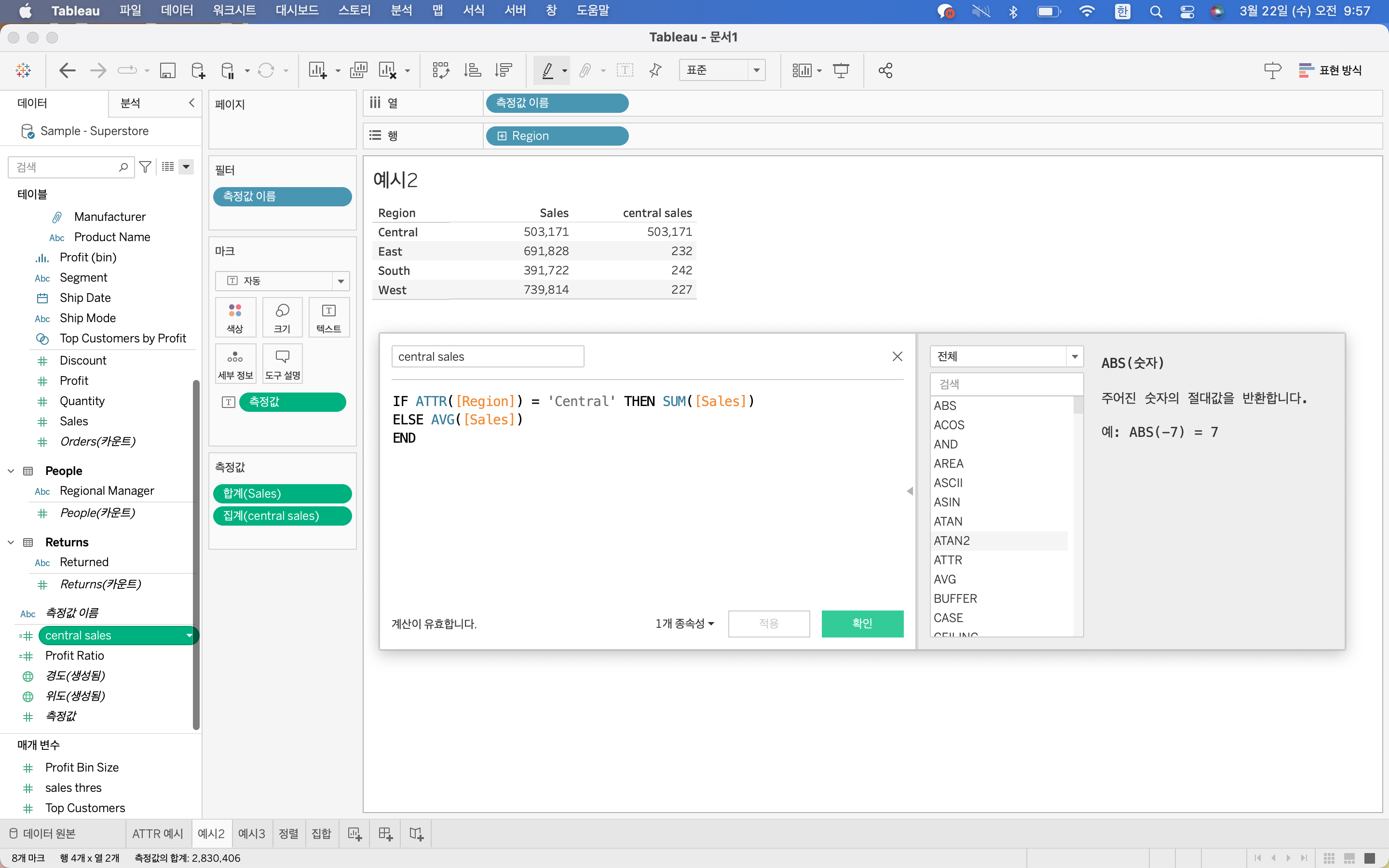Open the Color mark card

coord(235,317)
